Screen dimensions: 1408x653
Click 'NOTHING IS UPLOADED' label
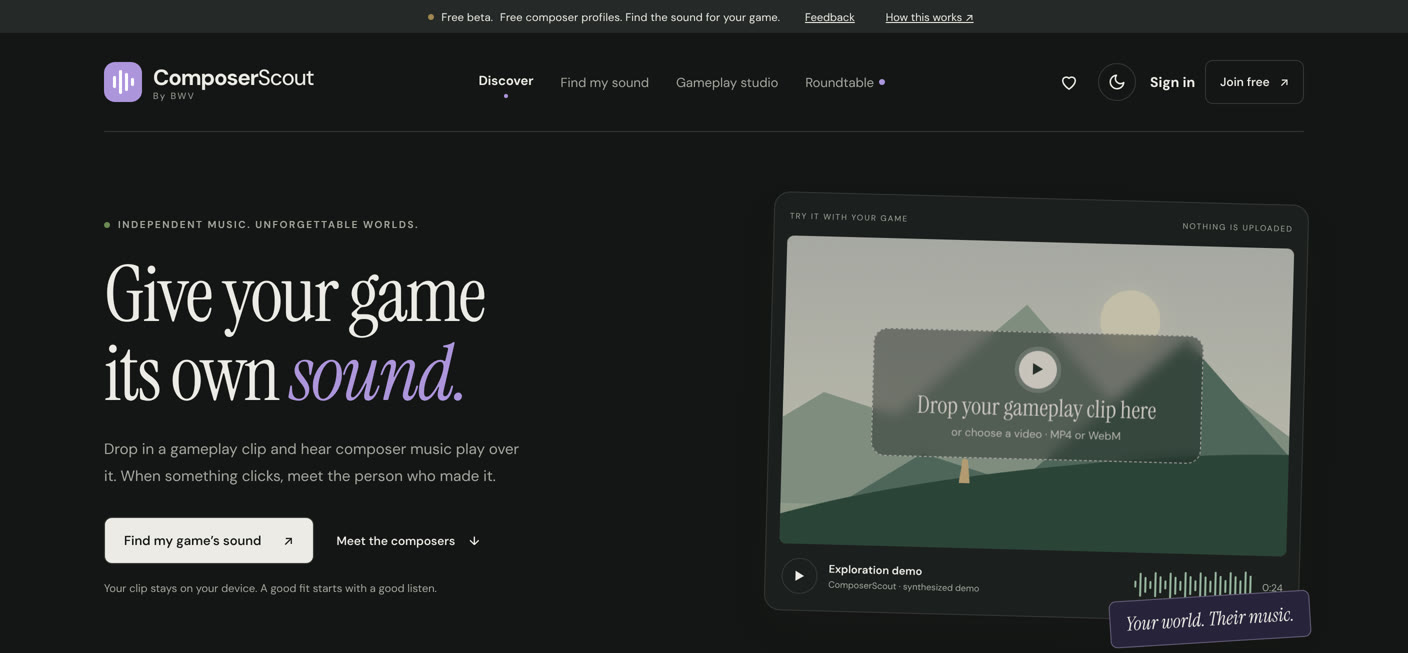coord(1237,227)
